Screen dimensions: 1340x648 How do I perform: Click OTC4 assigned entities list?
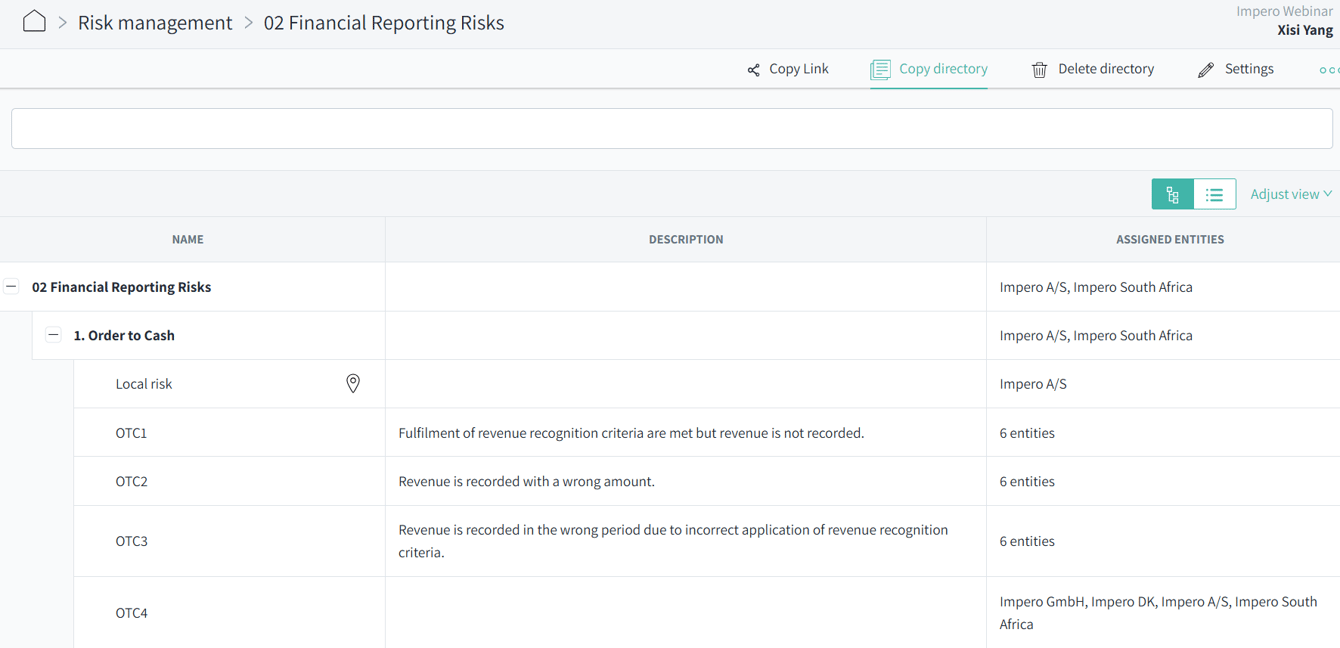(x=1158, y=612)
